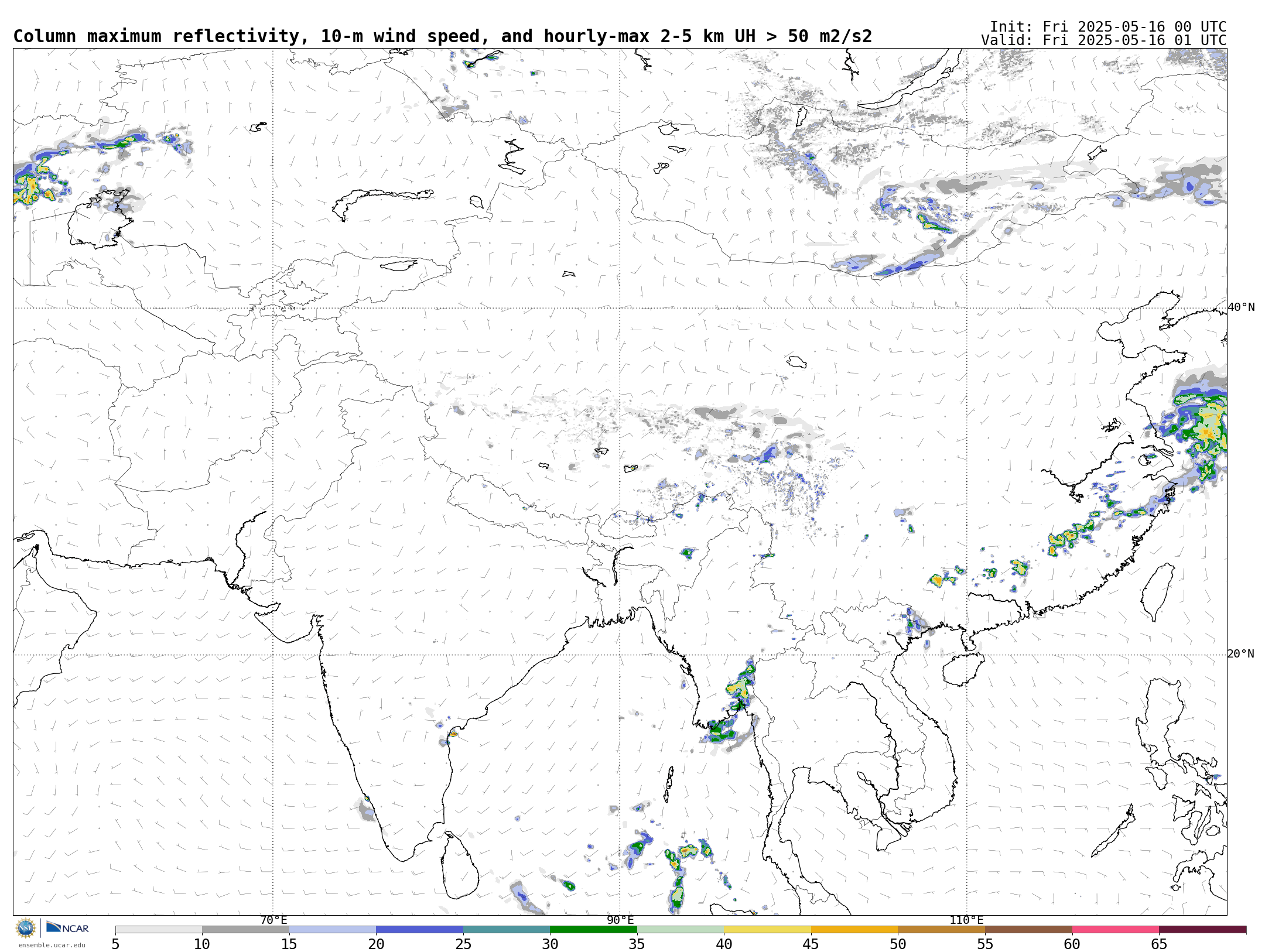
Task: Click the pale green 35 dBZ segment
Action: click(681, 930)
